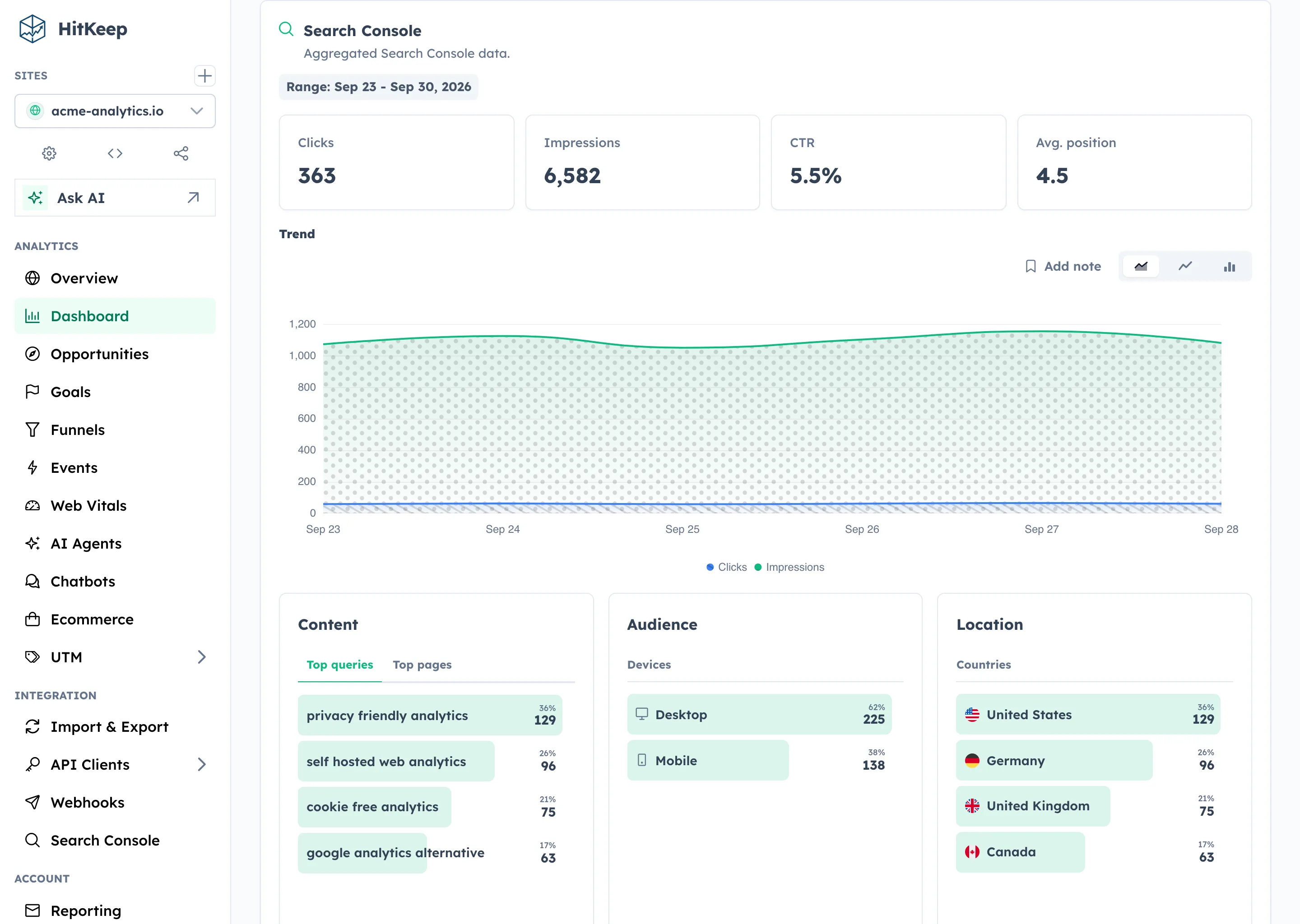Switch trend chart to area view
This screenshot has height=924, width=1300.
[x=1141, y=266]
